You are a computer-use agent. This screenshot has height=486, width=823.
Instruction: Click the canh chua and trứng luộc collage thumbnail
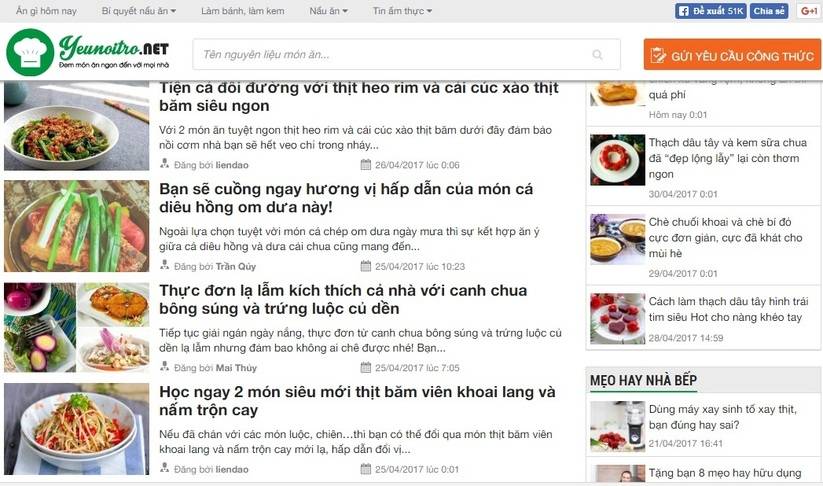click(x=77, y=327)
